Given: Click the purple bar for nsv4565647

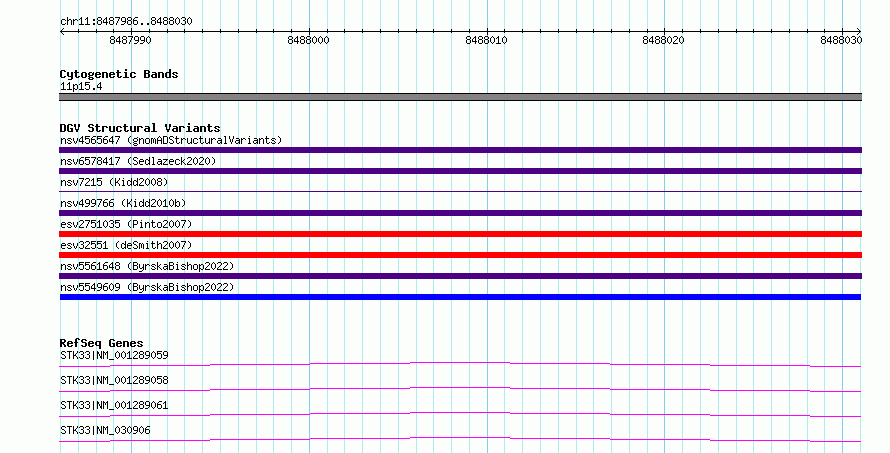Looking at the screenshot, I should point(460,150).
